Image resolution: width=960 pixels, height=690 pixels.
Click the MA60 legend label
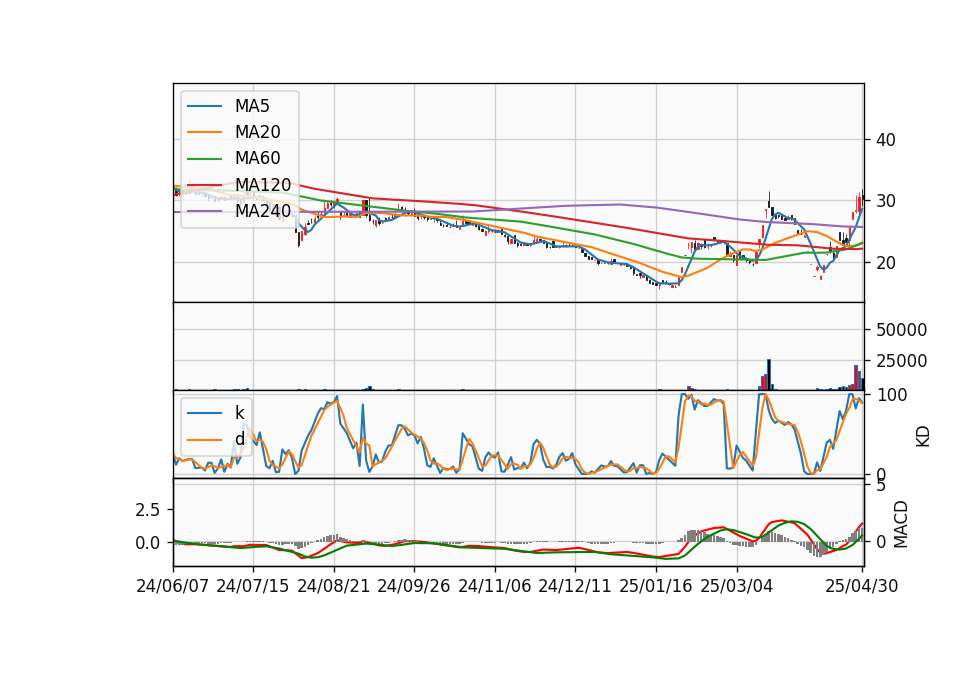(x=257, y=159)
